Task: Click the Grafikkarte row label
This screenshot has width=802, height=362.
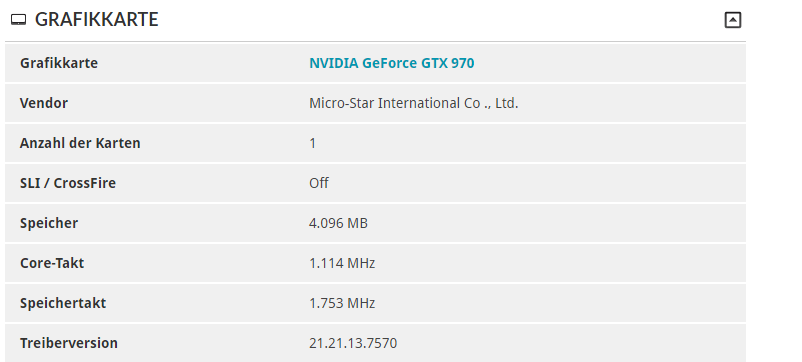Action: click(x=58, y=63)
